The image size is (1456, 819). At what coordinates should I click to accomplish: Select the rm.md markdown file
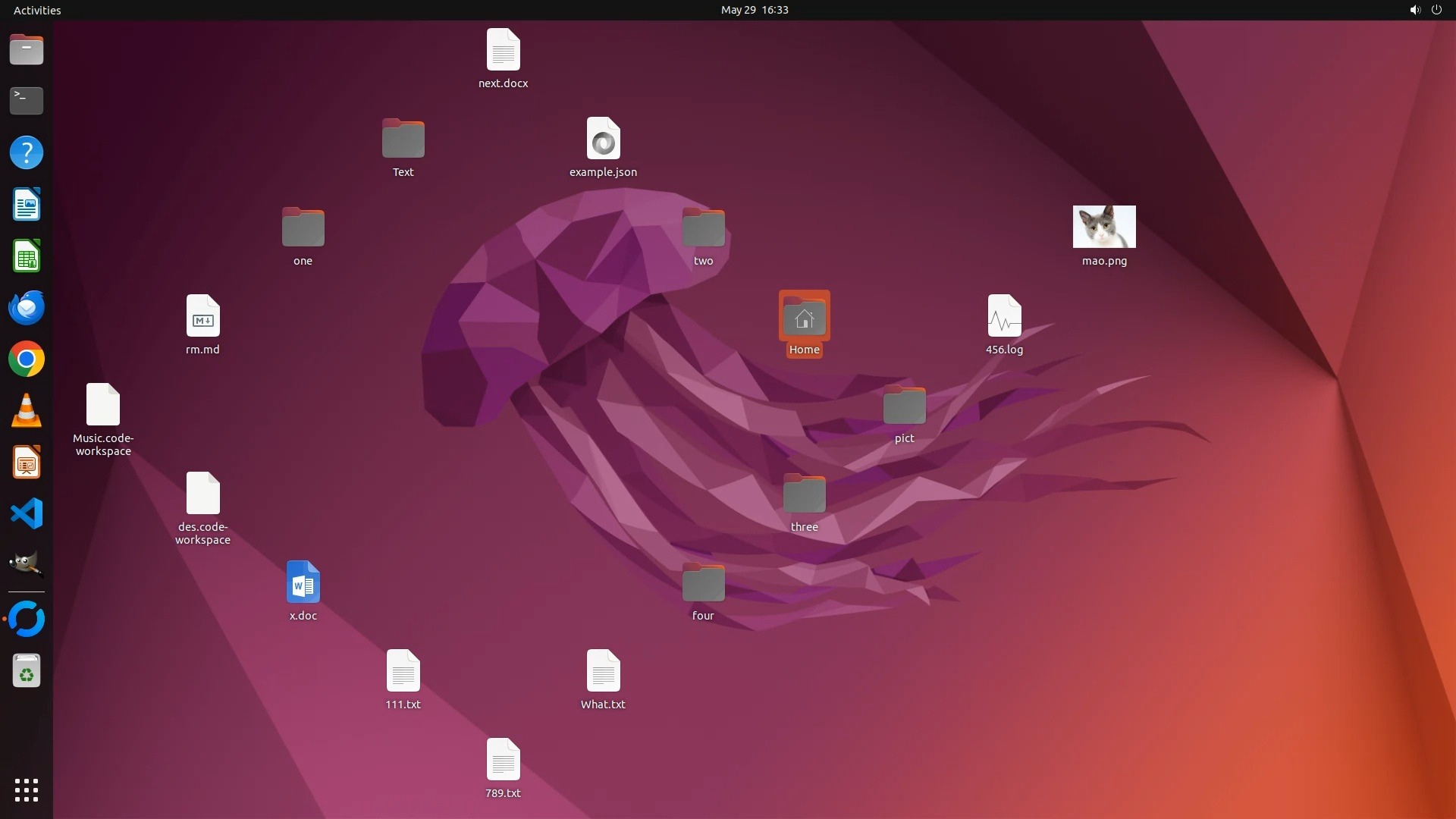click(x=202, y=317)
